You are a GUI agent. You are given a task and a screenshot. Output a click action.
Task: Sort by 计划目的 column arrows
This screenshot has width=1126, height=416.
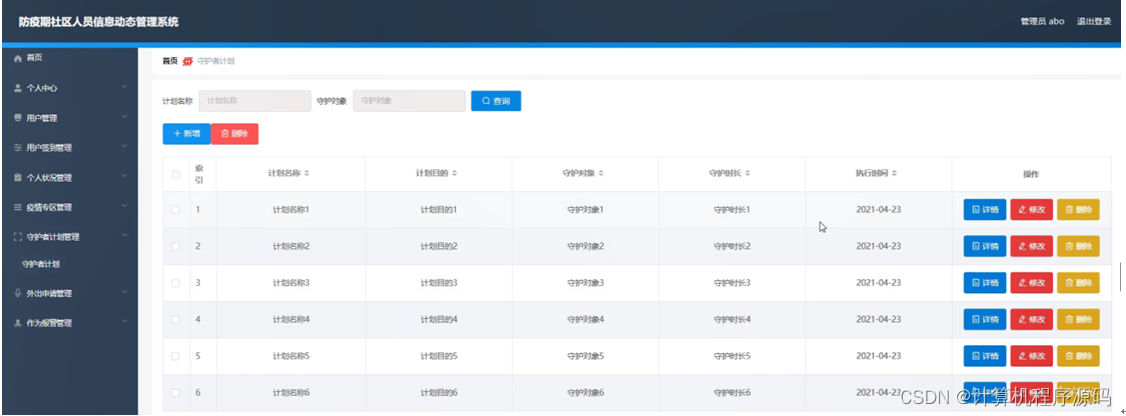[x=454, y=174]
